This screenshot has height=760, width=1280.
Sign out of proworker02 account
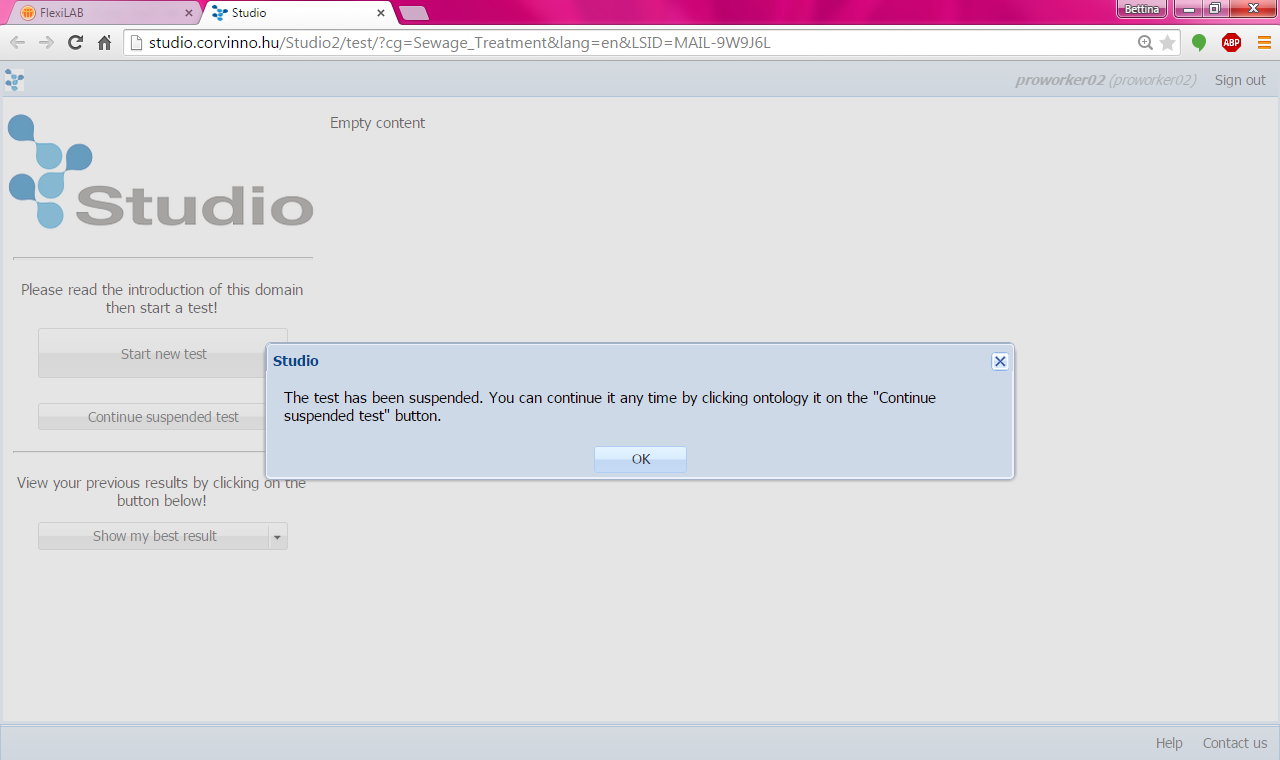[1240, 80]
